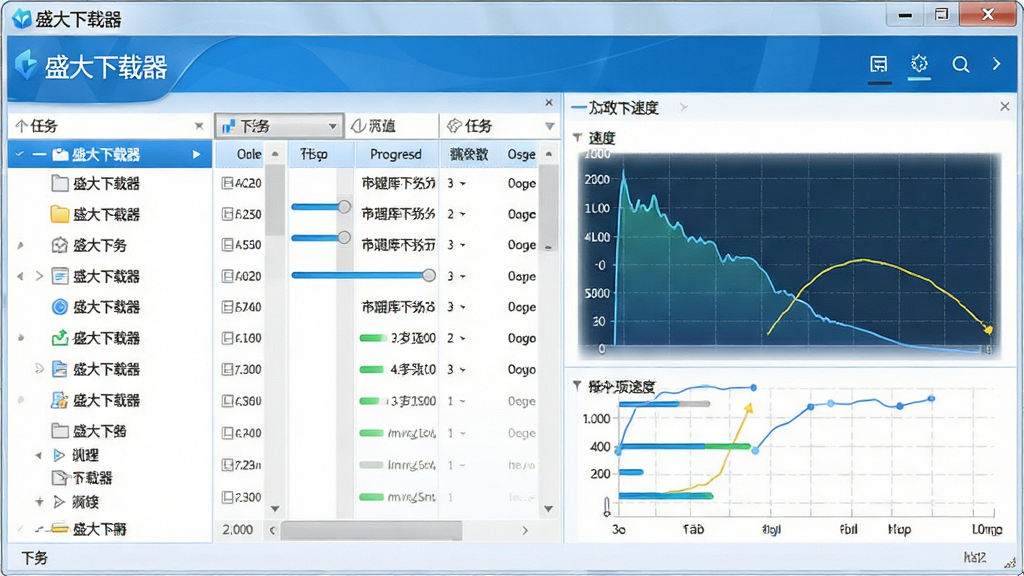
Task: Tick the checkbox for row AC20
Action: point(227,184)
